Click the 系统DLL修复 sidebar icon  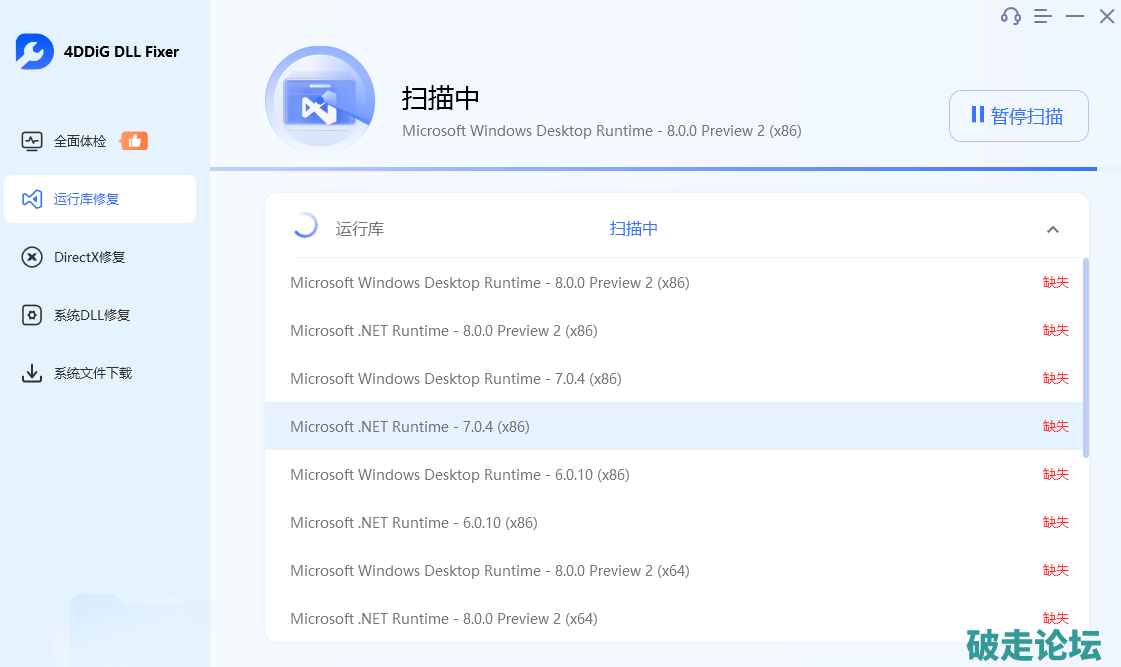(32, 315)
